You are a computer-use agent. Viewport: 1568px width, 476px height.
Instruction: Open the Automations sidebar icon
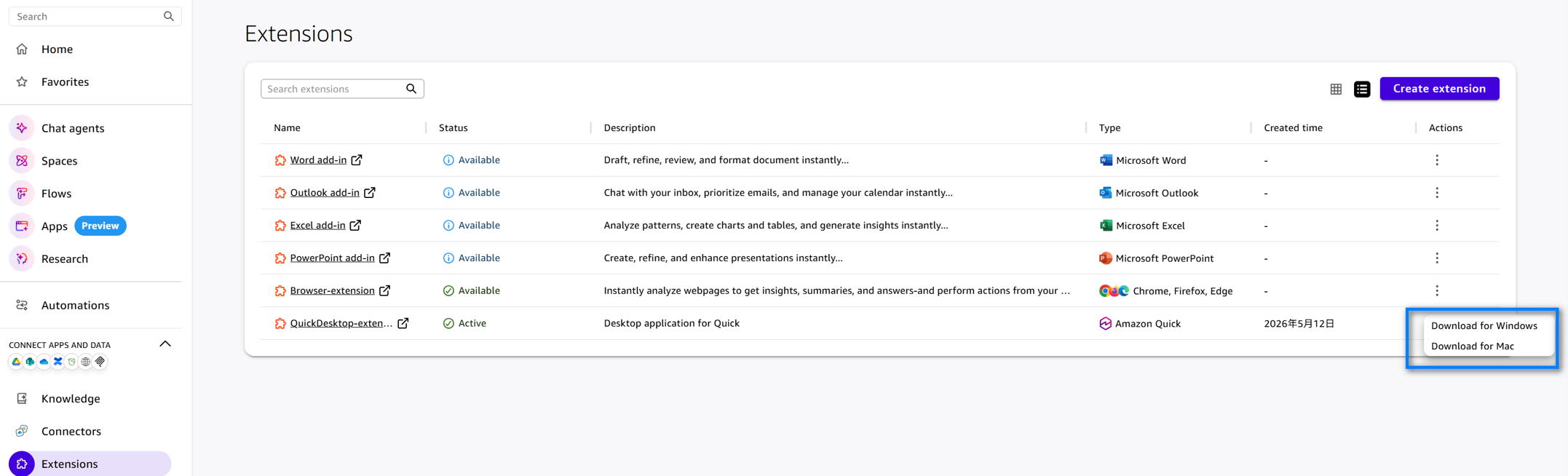click(x=22, y=305)
